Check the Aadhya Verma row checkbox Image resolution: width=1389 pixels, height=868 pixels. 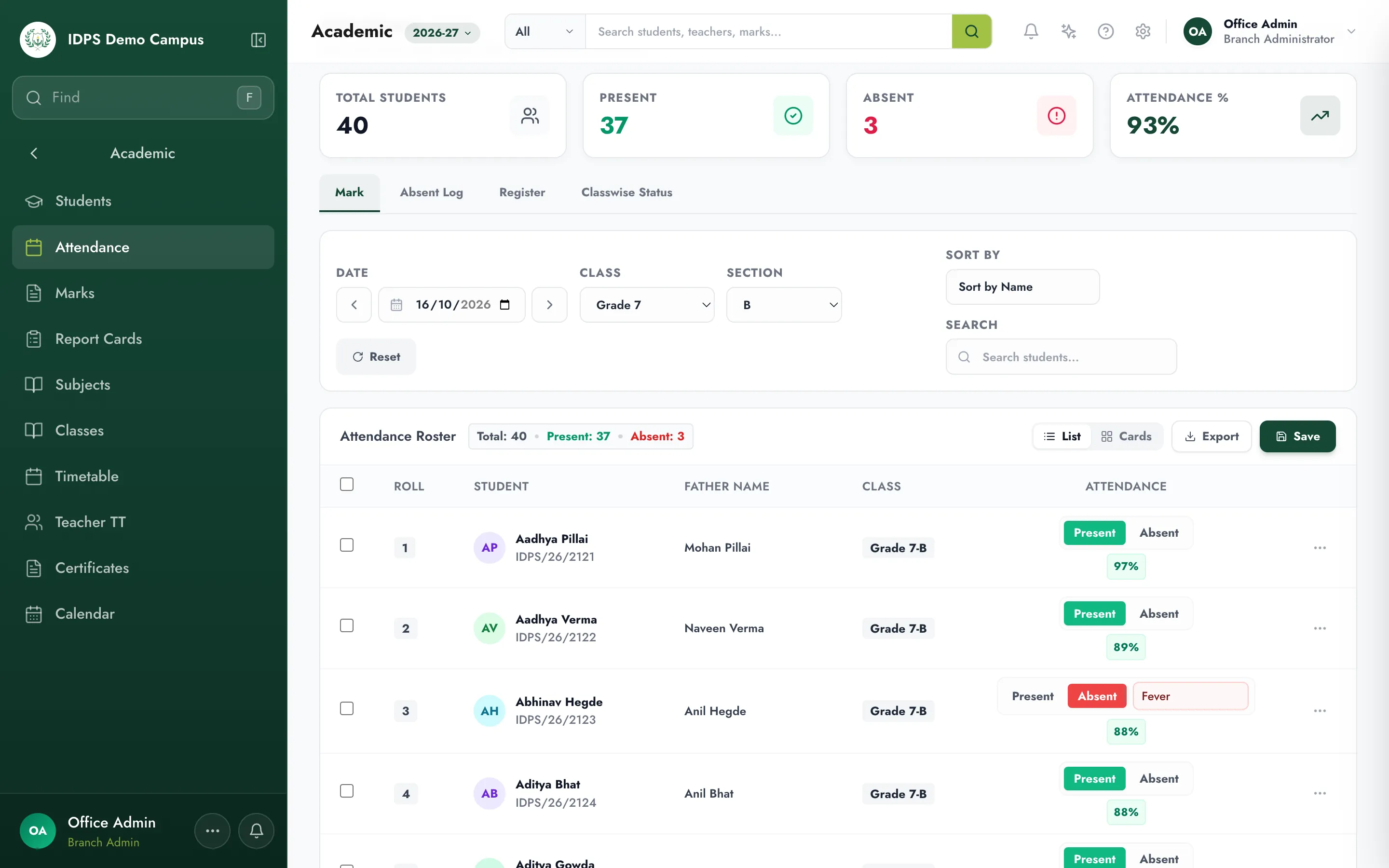347,625
